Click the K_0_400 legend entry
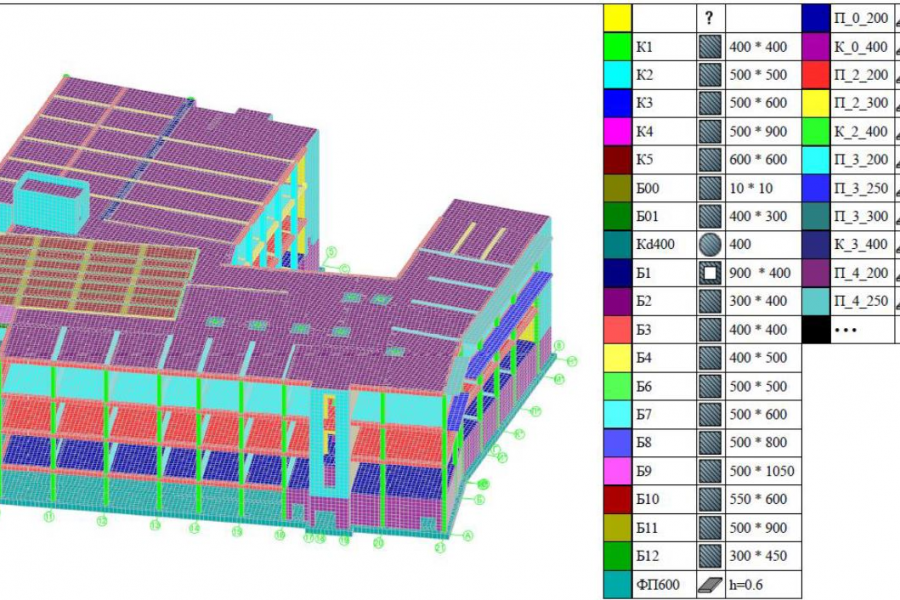900x600 pixels. pos(860,47)
